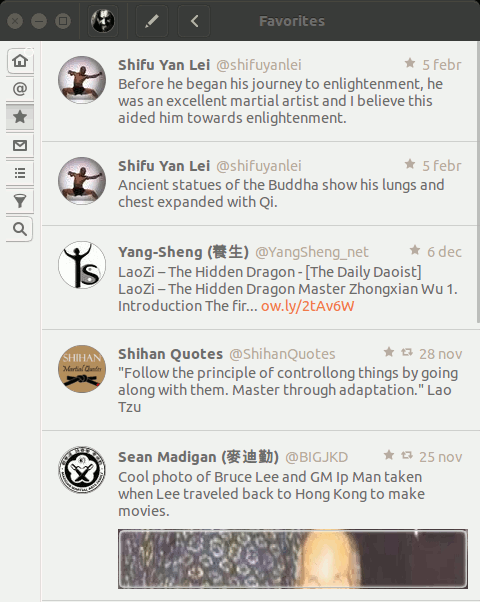The height and width of the screenshot is (602, 480).
Task: Click retweet icon on Sean Madigan tweet
Action: click(407, 455)
